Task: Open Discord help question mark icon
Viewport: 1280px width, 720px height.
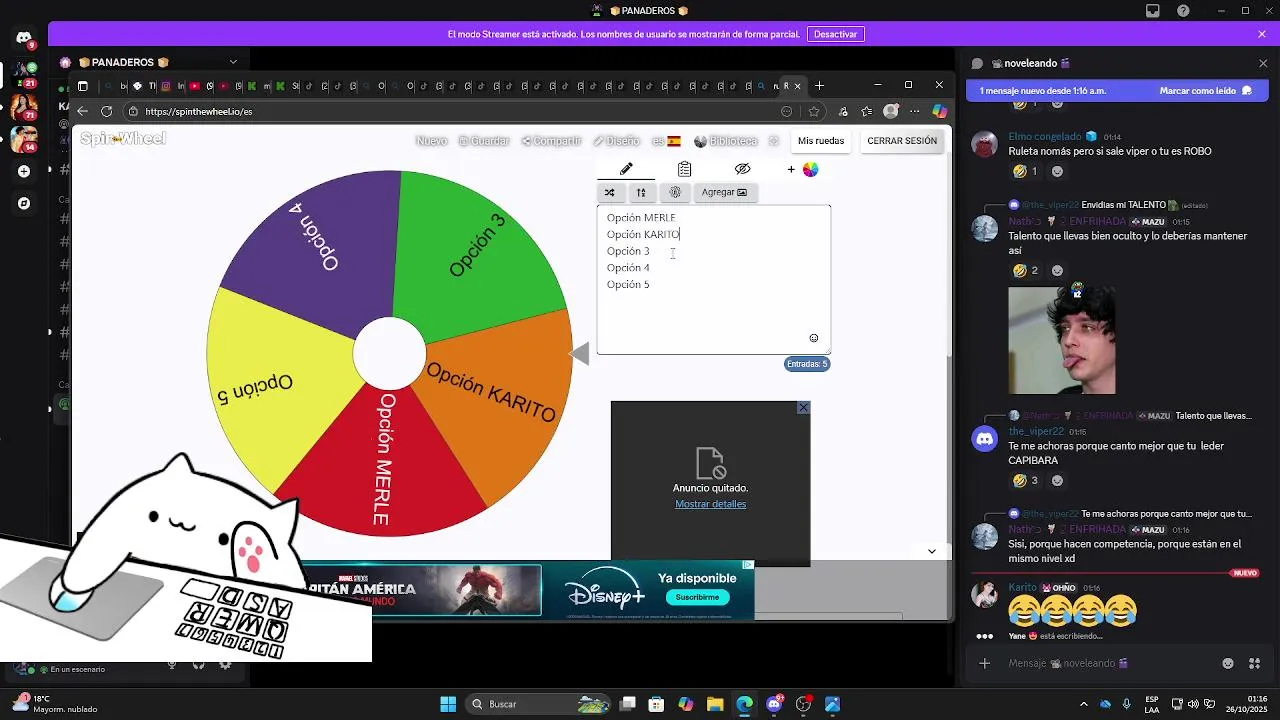Action: (x=1184, y=11)
